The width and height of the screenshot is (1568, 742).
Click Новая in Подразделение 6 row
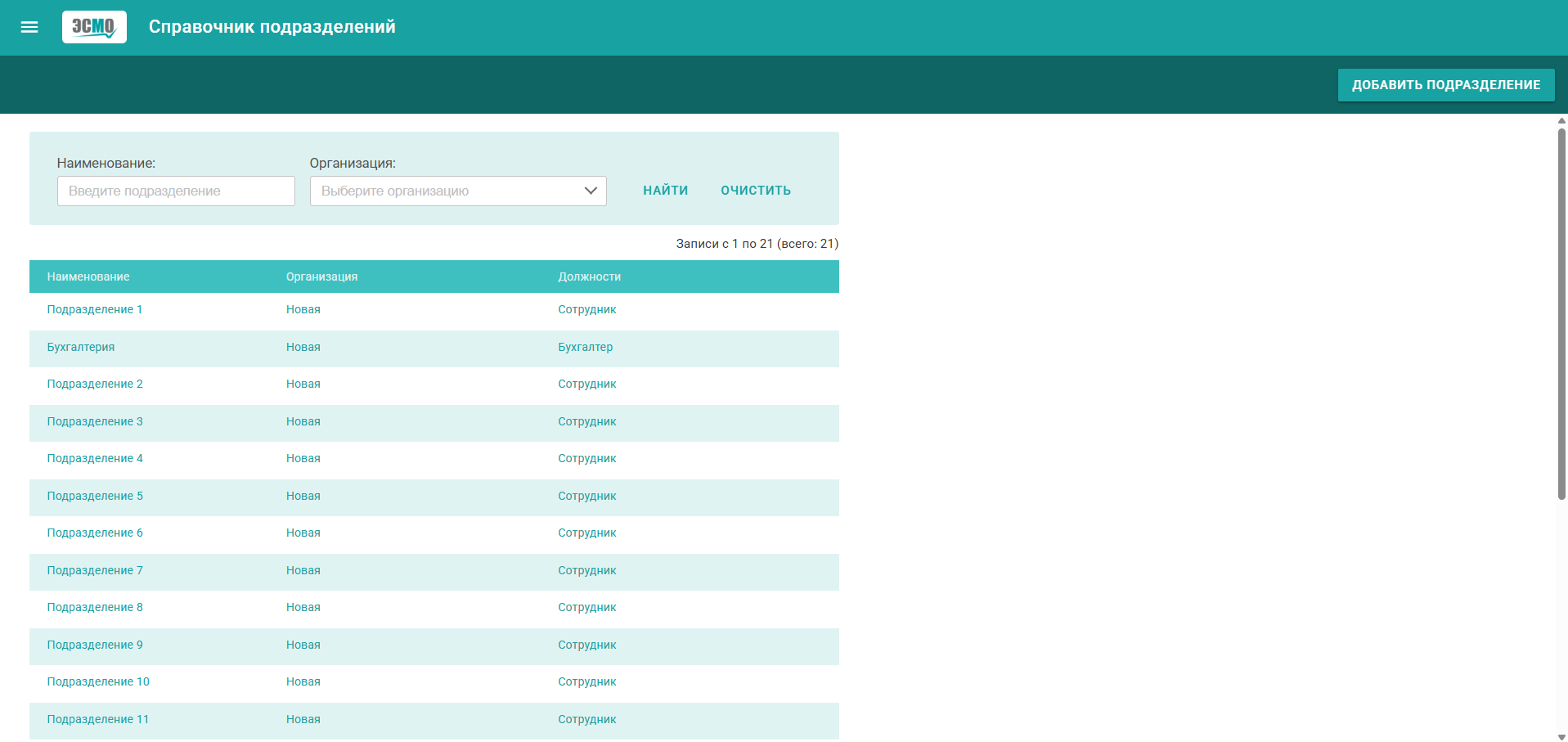click(303, 533)
